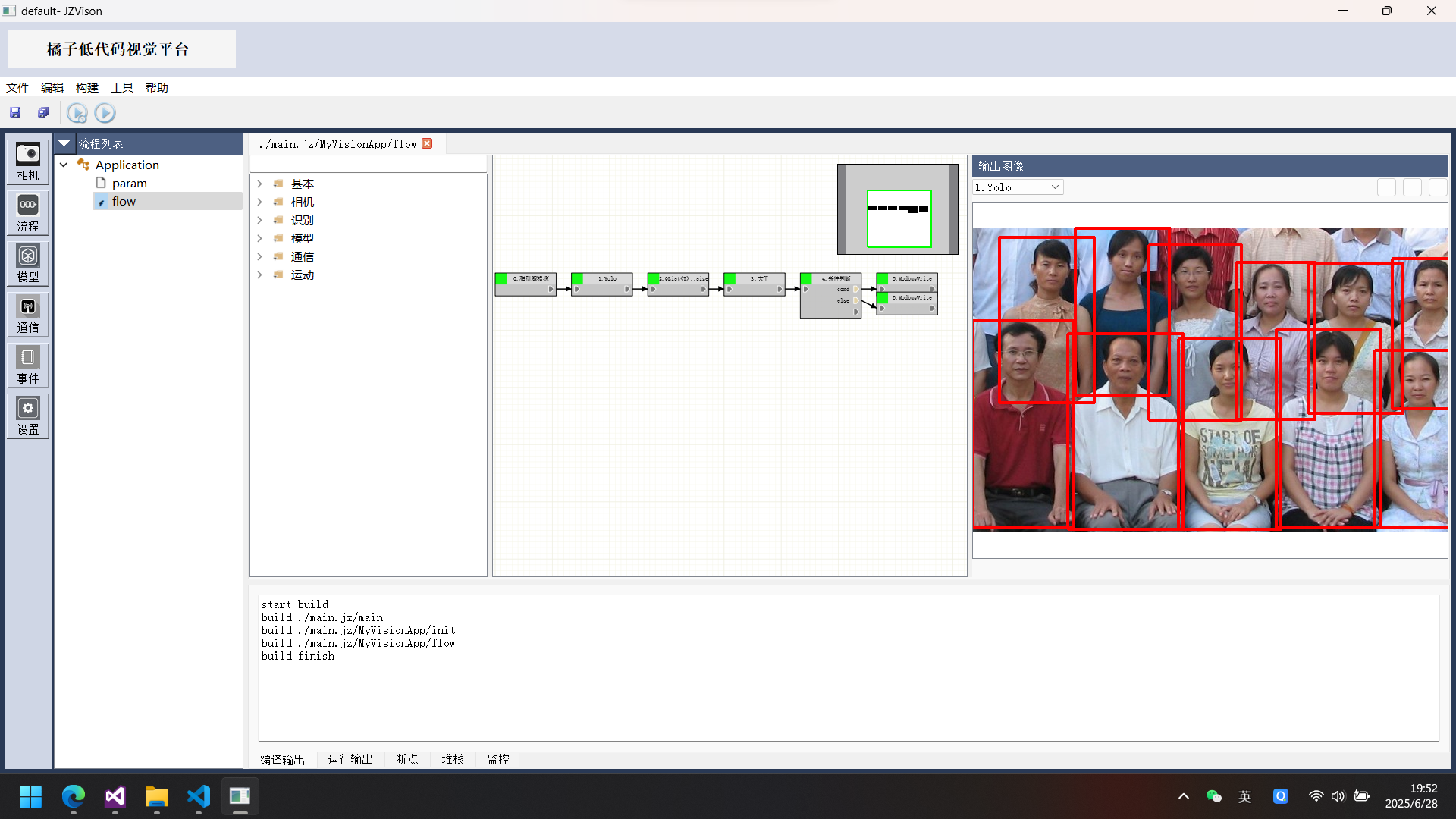
Task: Click the run play button in toolbar
Action: pos(105,113)
